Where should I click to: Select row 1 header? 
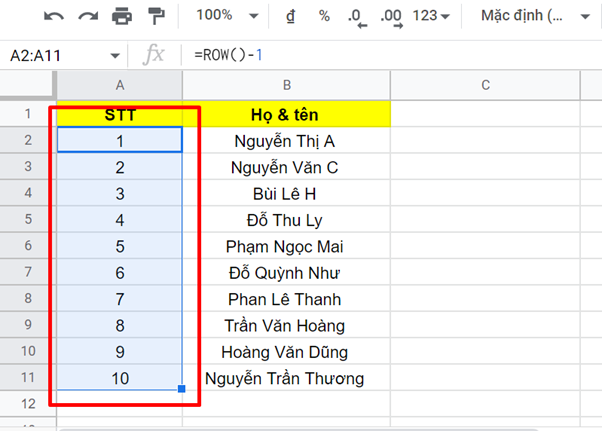coord(28,114)
